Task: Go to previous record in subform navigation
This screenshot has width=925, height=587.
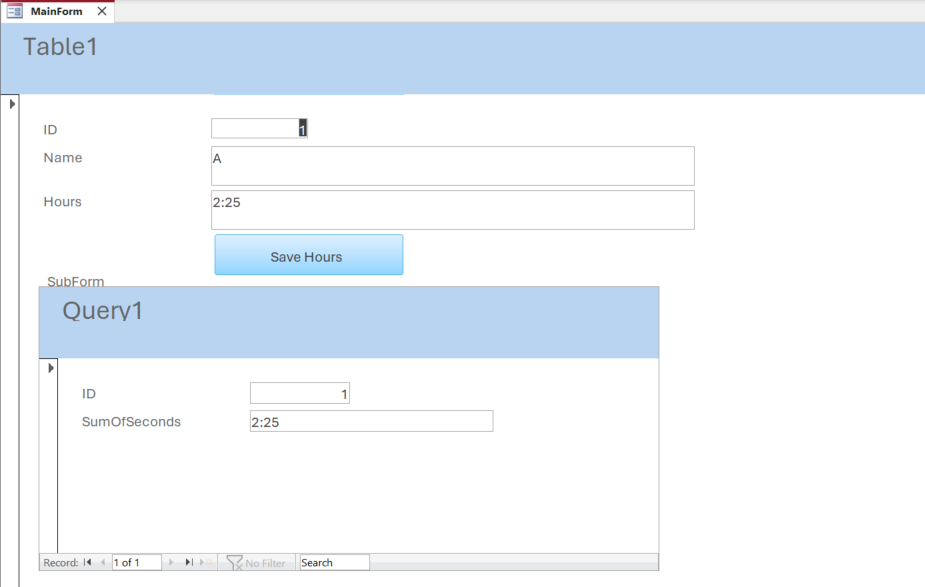Action: (103, 562)
